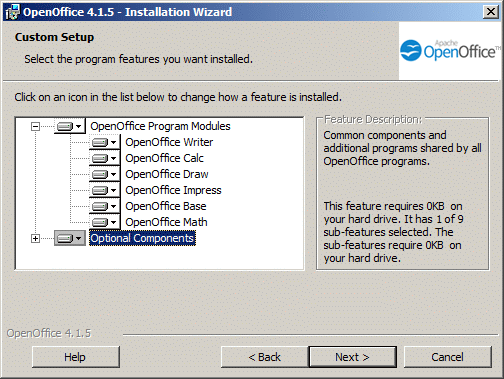
Task: Open the OpenOffice Draw feature dropdown icon
Action: click(x=105, y=174)
